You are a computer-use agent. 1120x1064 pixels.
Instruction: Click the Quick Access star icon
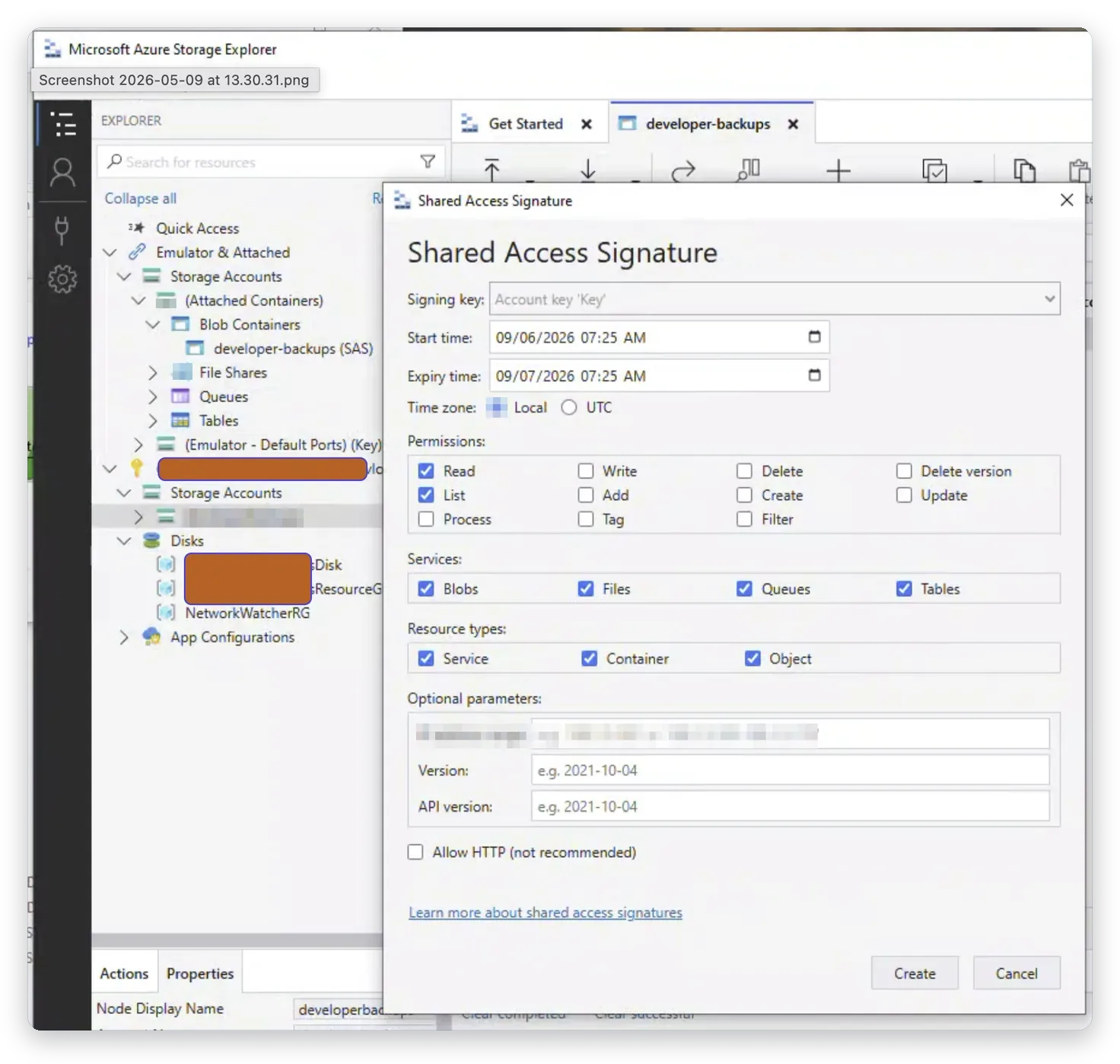[x=136, y=228]
